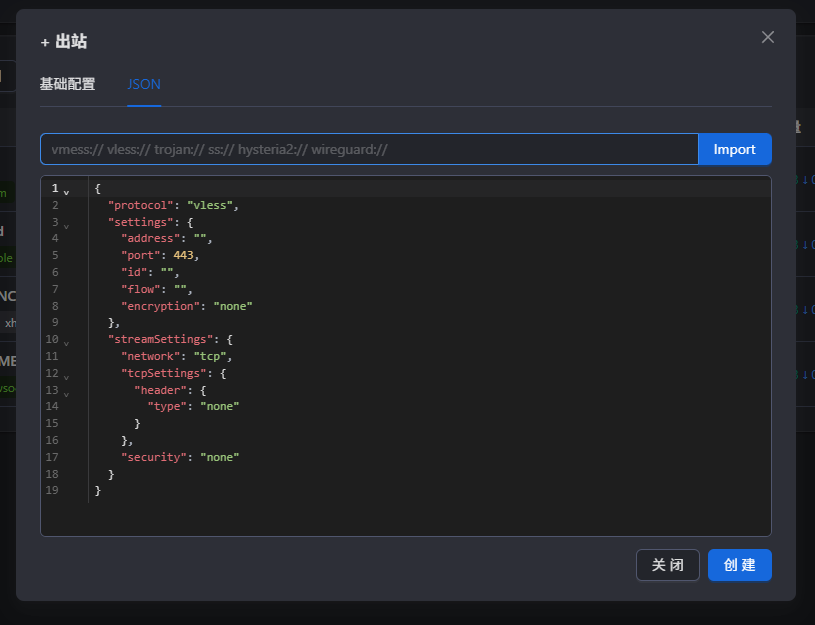Click line number 5 in gutter
The height and width of the screenshot is (625, 815).
click(55, 255)
